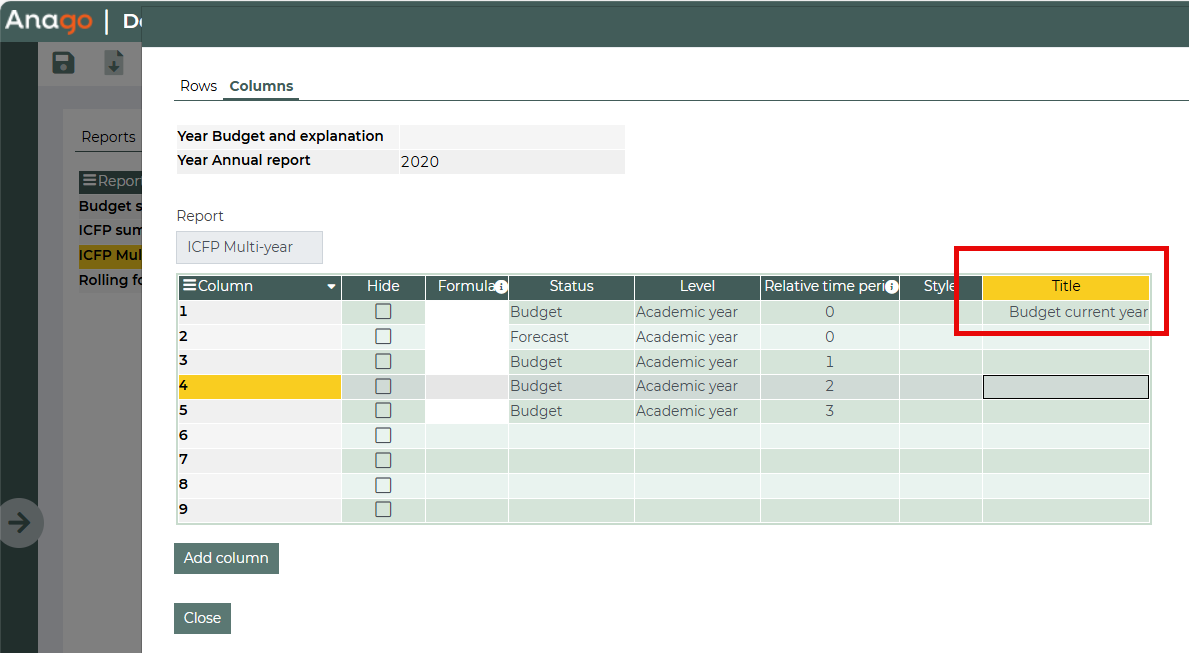Click the Year Annual report 2020 field
This screenshot has height=653, width=1189.
point(511,161)
